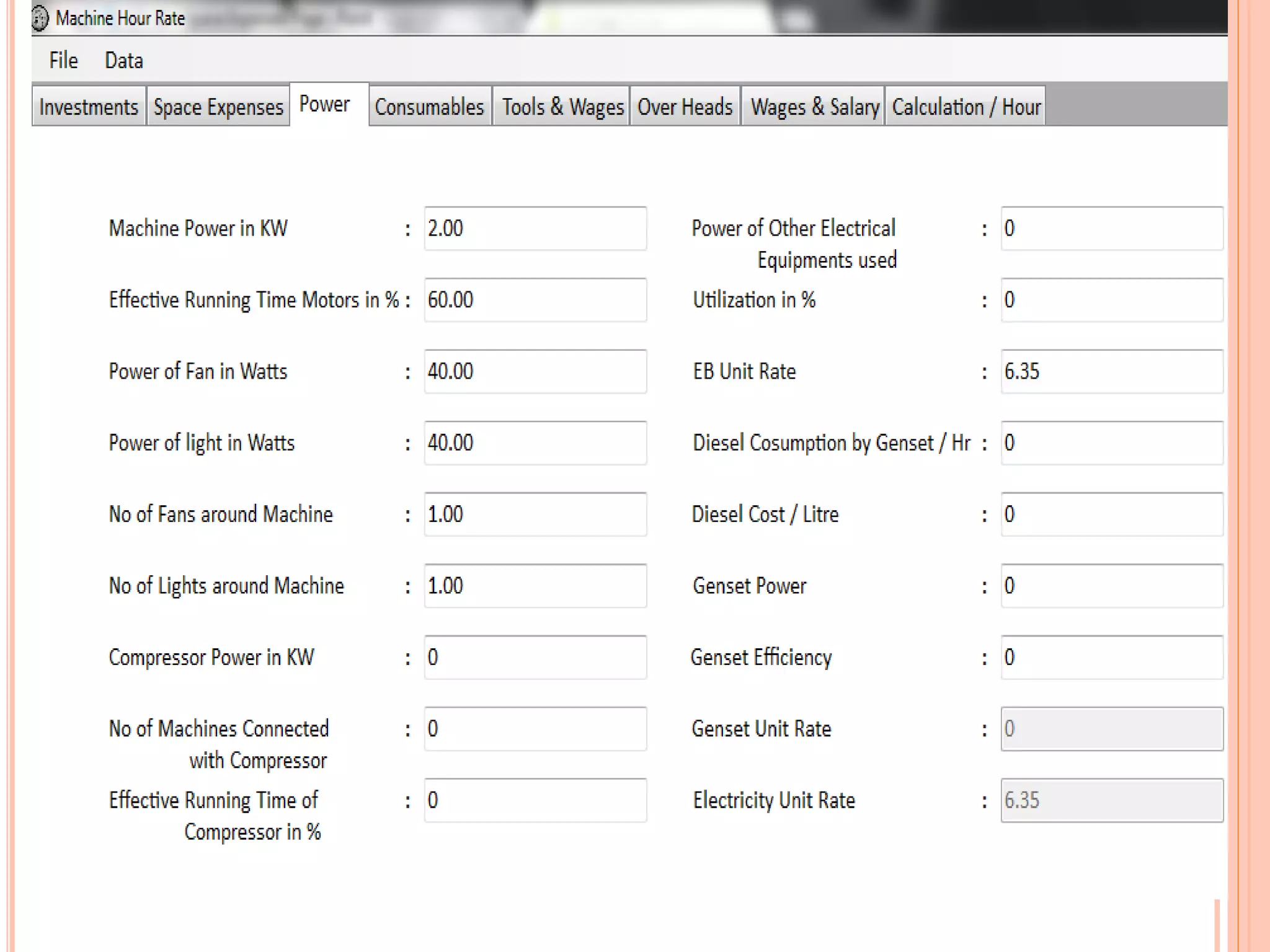The height and width of the screenshot is (952, 1270).
Task: Open the Data menu
Action: tap(124, 60)
